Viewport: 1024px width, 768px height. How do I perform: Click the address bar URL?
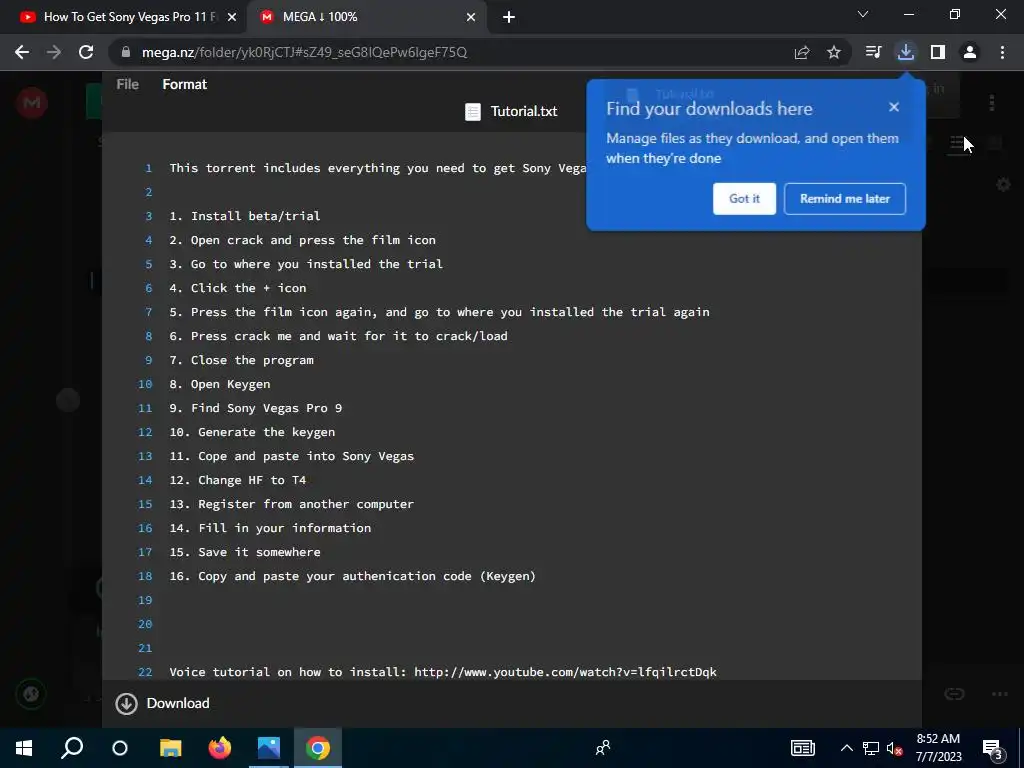304,52
